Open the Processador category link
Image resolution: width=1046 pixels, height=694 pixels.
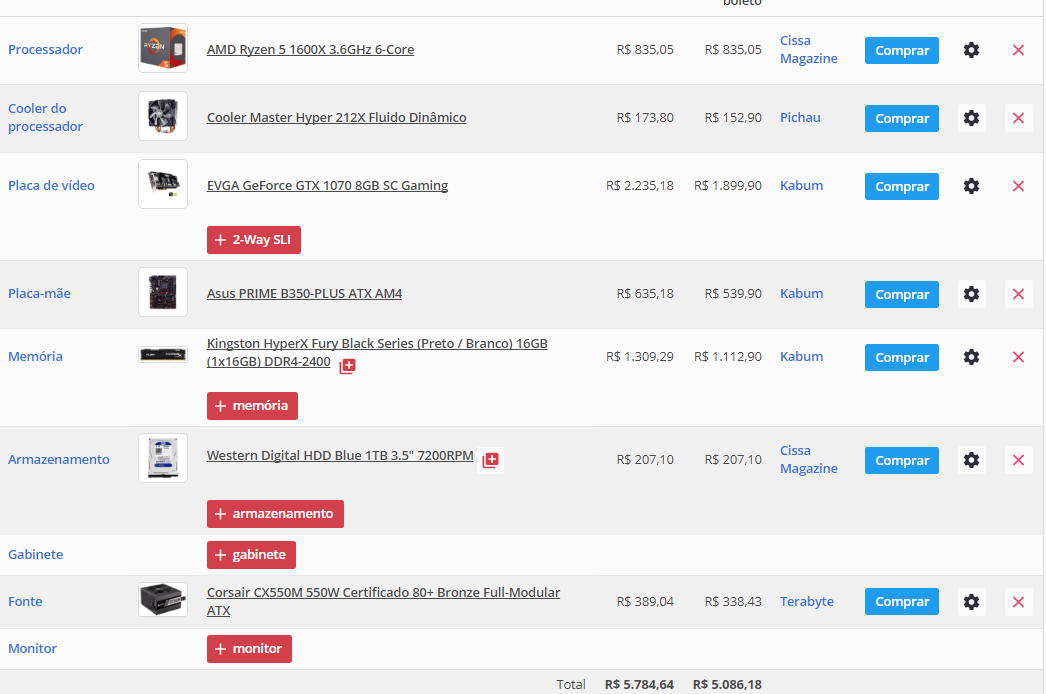point(45,49)
